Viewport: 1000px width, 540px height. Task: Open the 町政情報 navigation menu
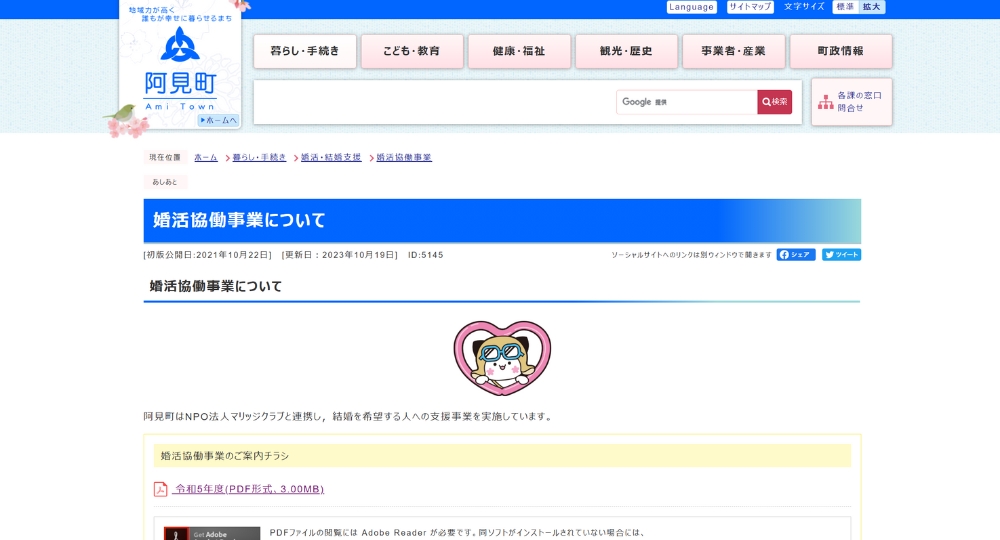coord(840,51)
